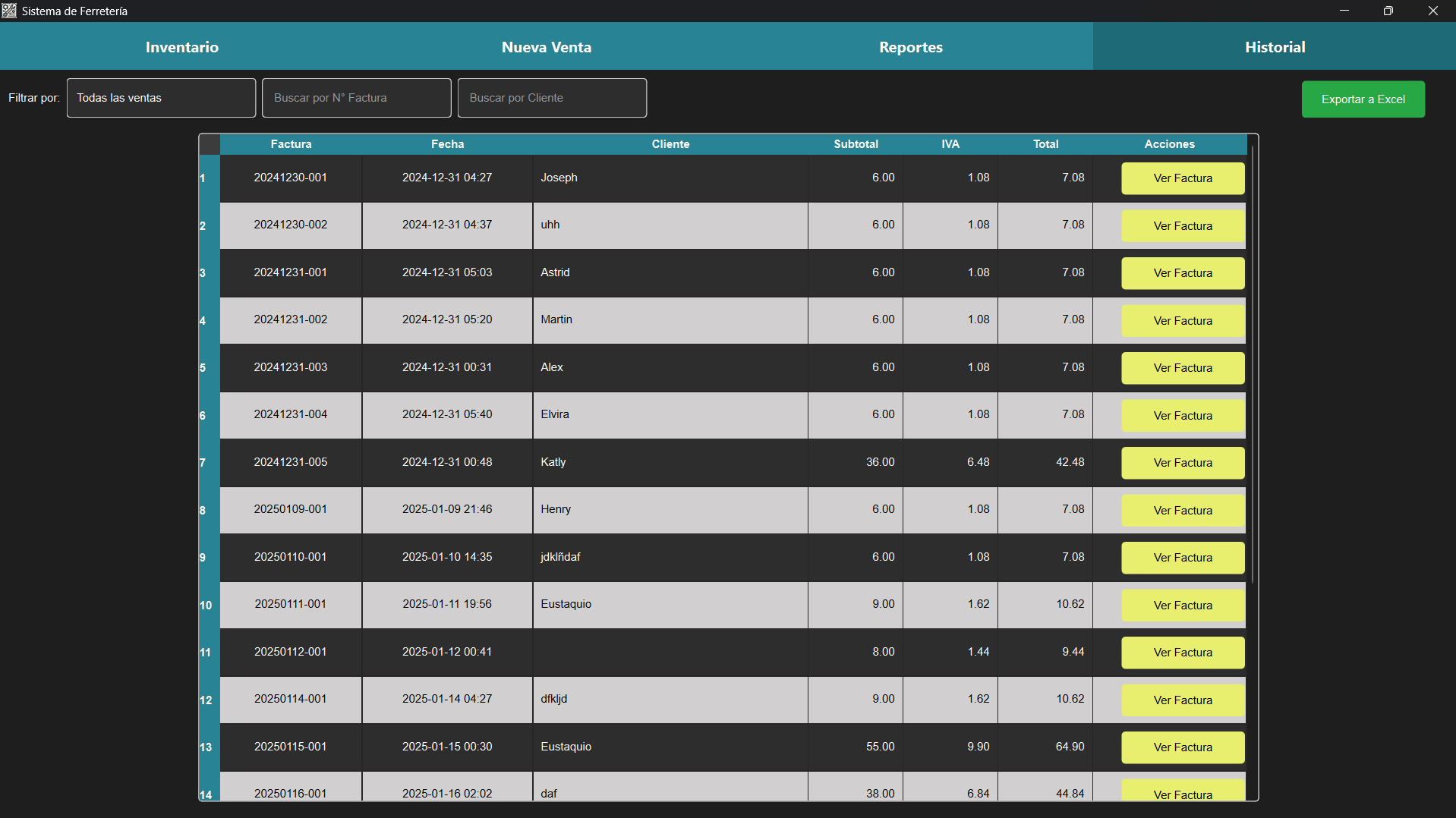The width and height of the screenshot is (1456, 818).
Task: Click the 'Buscar por Cliente' search field
Action: (552, 97)
